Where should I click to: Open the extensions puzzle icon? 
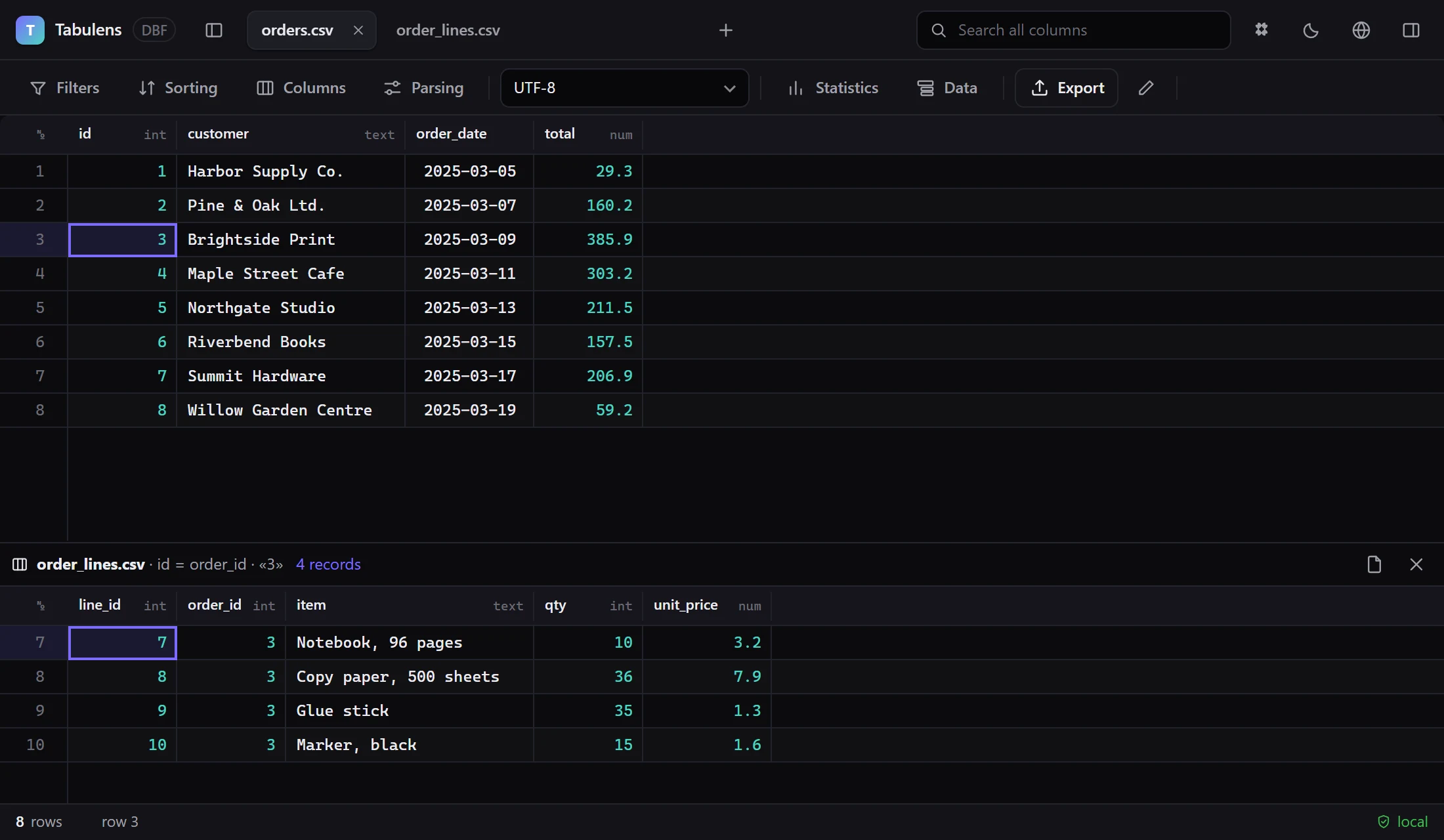click(1262, 30)
